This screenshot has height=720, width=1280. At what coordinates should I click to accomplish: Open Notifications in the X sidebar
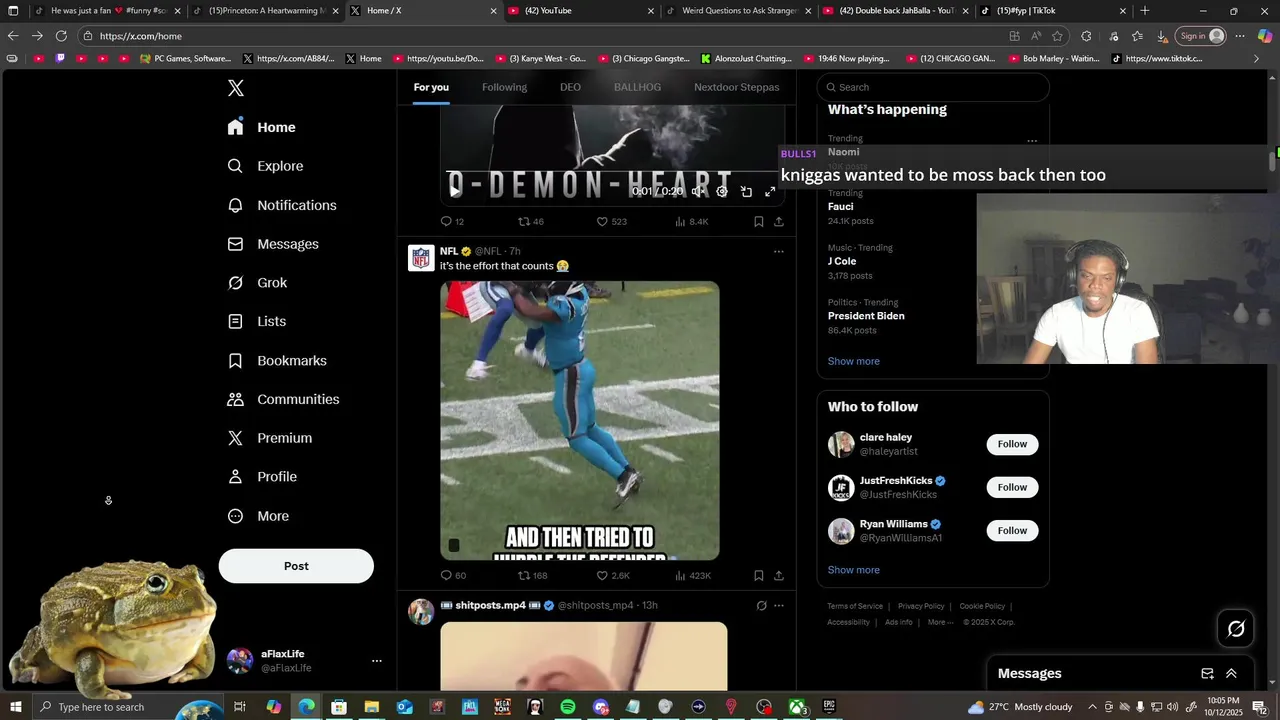coord(281,205)
